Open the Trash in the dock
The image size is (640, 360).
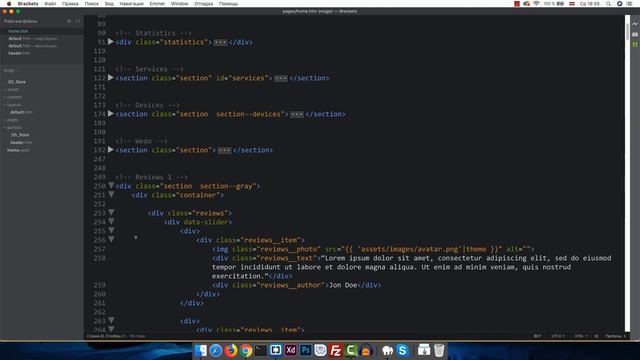click(x=439, y=350)
